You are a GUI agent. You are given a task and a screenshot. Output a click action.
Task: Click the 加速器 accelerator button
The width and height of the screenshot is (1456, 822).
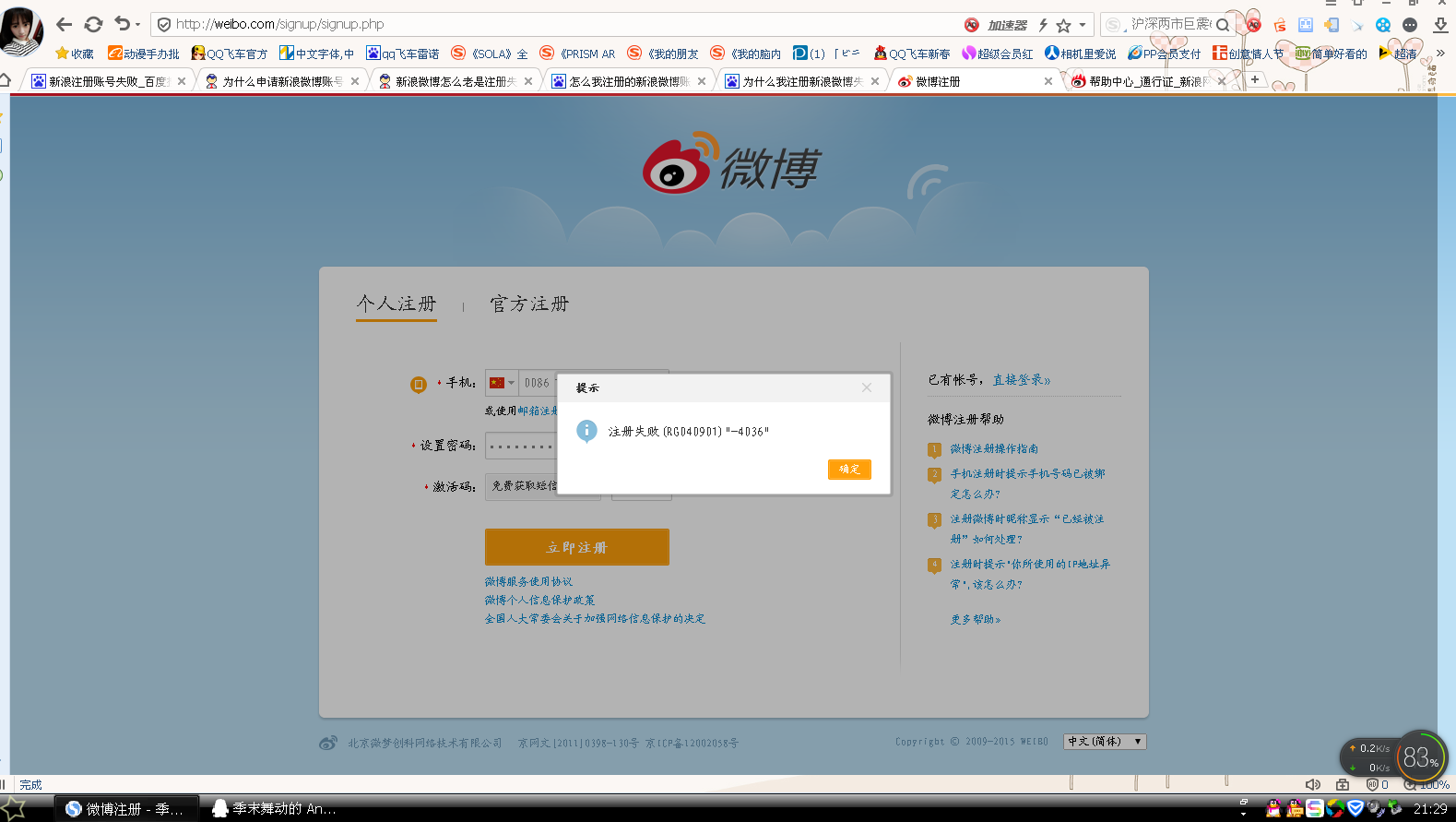(1007, 25)
